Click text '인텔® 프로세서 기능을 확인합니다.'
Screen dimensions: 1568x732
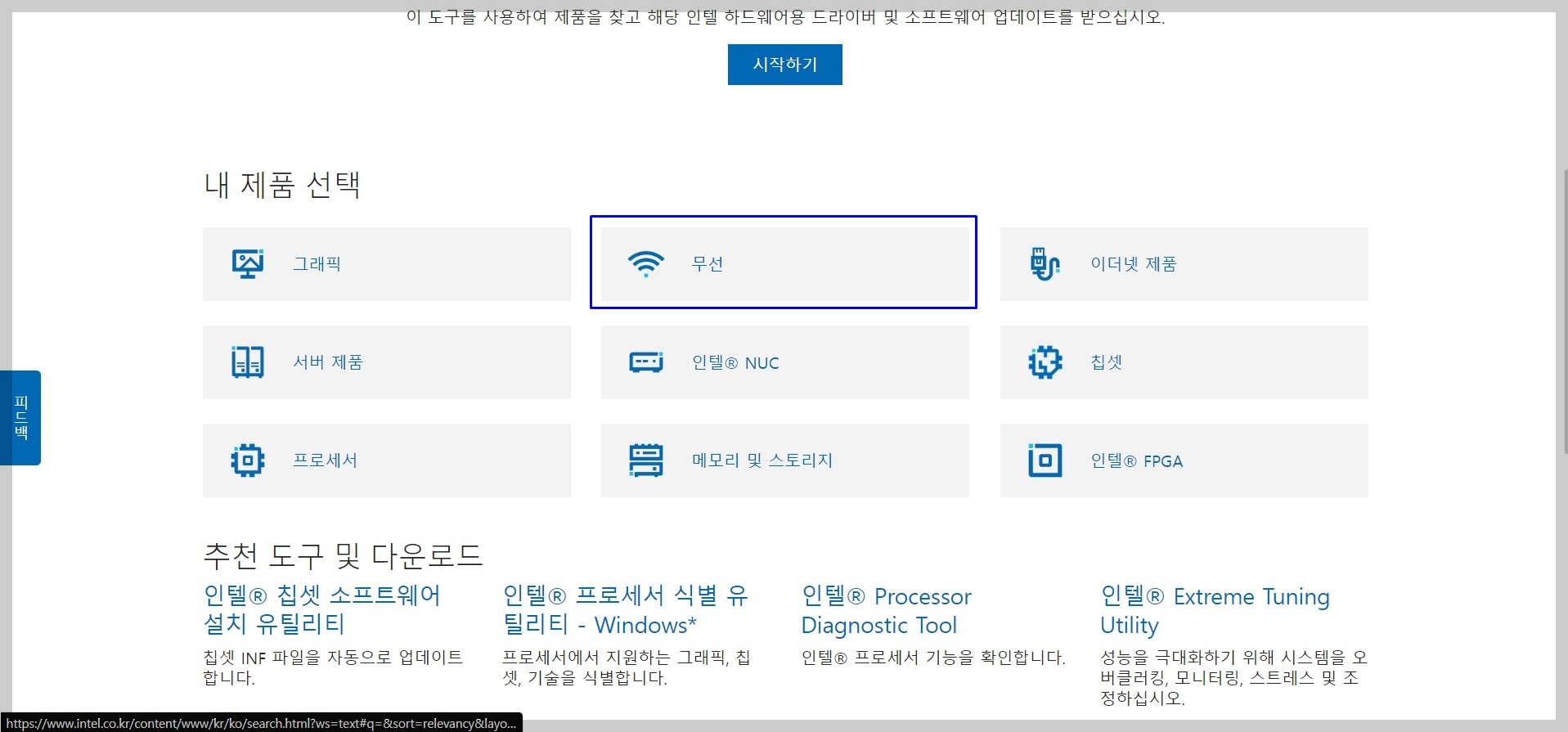point(933,658)
